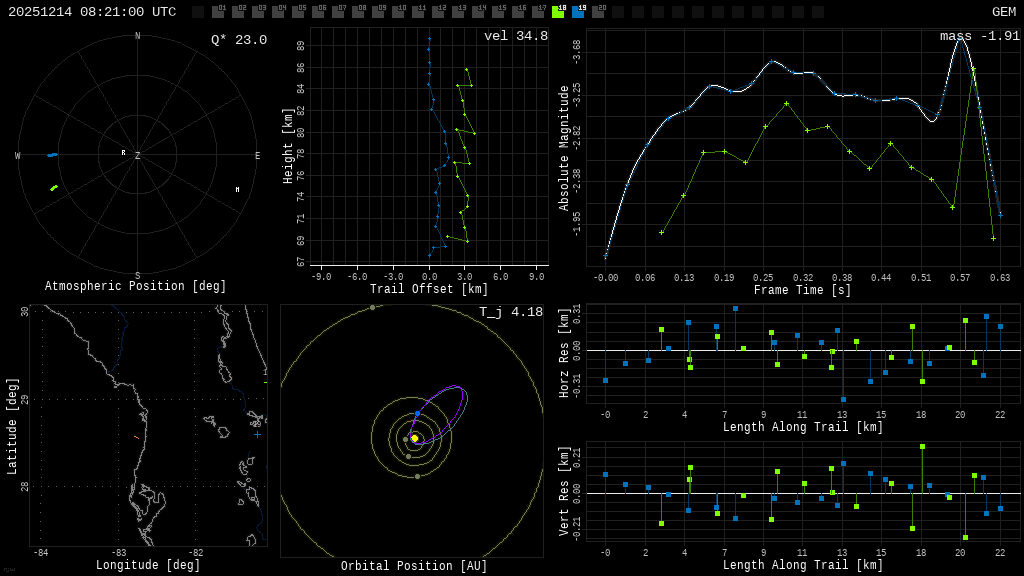This screenshot has width=1024, height=576.
Task: Click the mass -1.91 value
Action: pyautogui.click(x=980, y=36)
